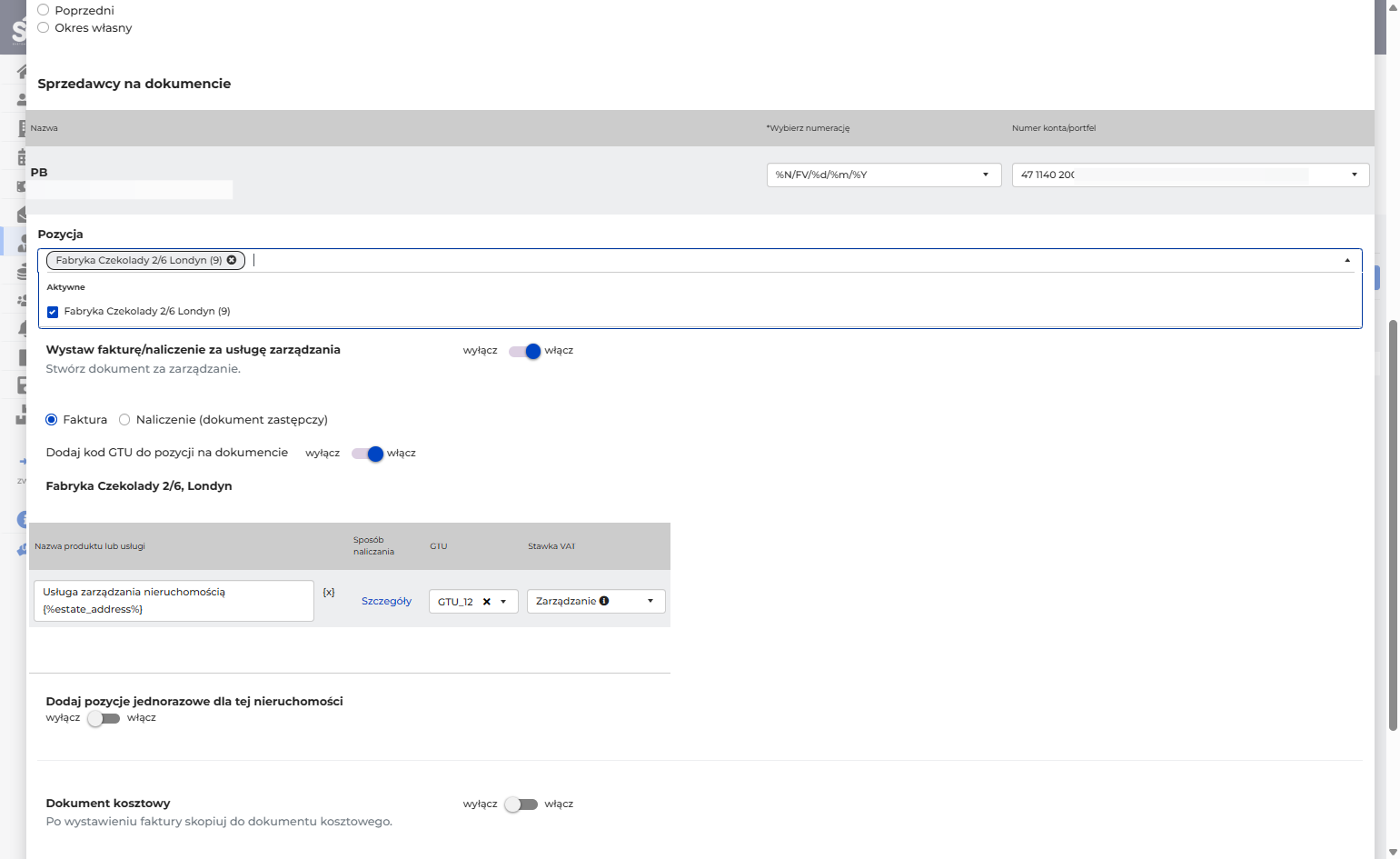Click the Fabryka Czekolady 2/6, Londyn heading
Screen dimensions: 1400x859
click(x=139, y=486)
